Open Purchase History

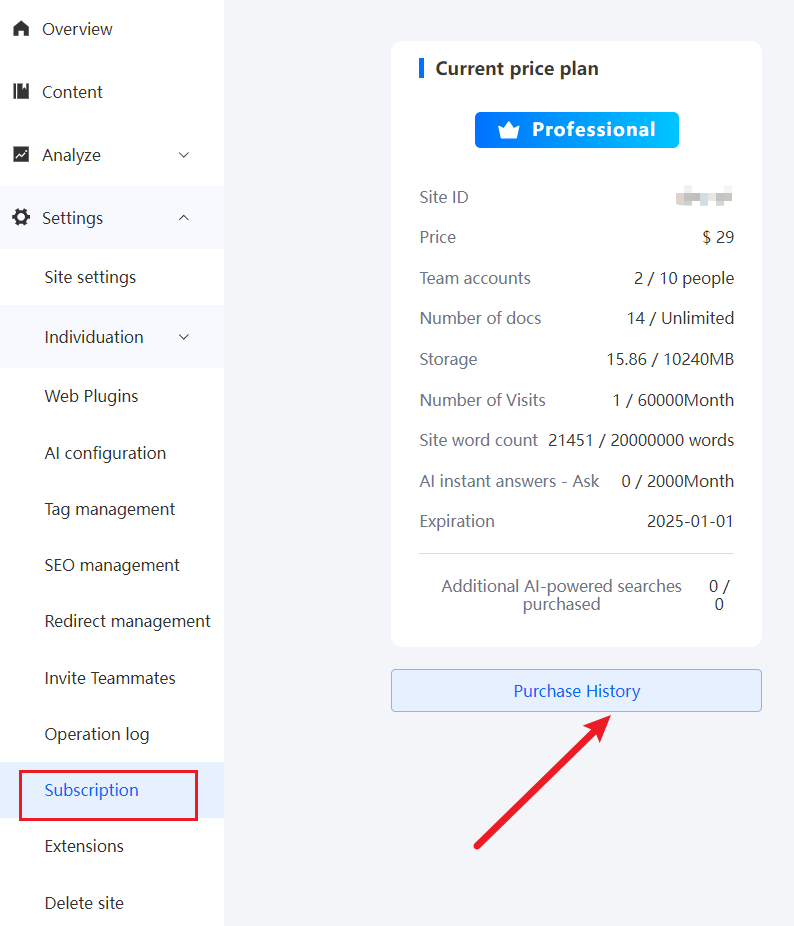point(576,690)
